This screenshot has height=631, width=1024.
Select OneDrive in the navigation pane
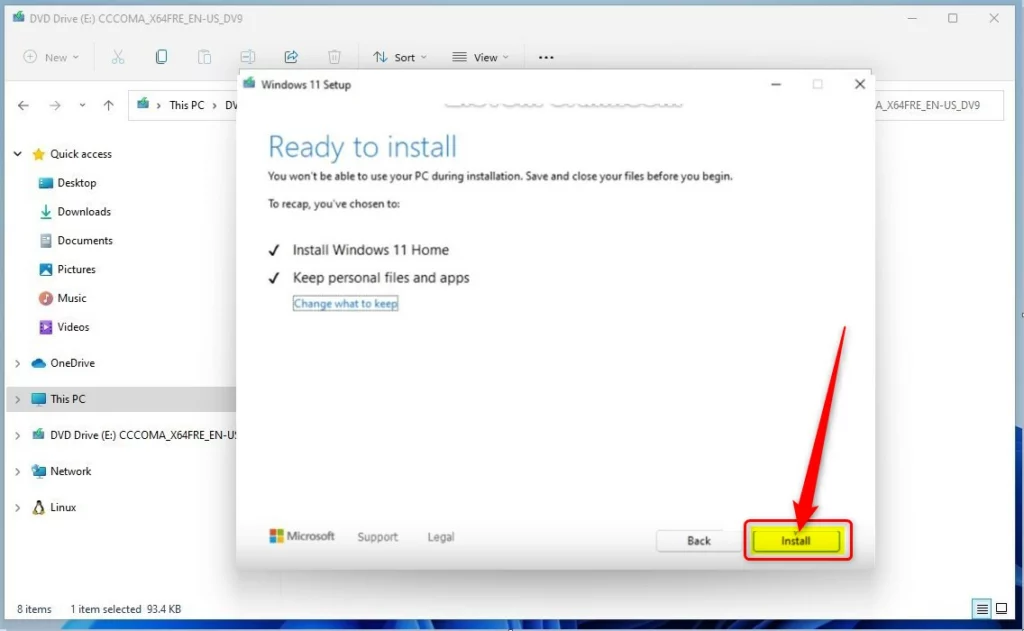pos(72,363)
